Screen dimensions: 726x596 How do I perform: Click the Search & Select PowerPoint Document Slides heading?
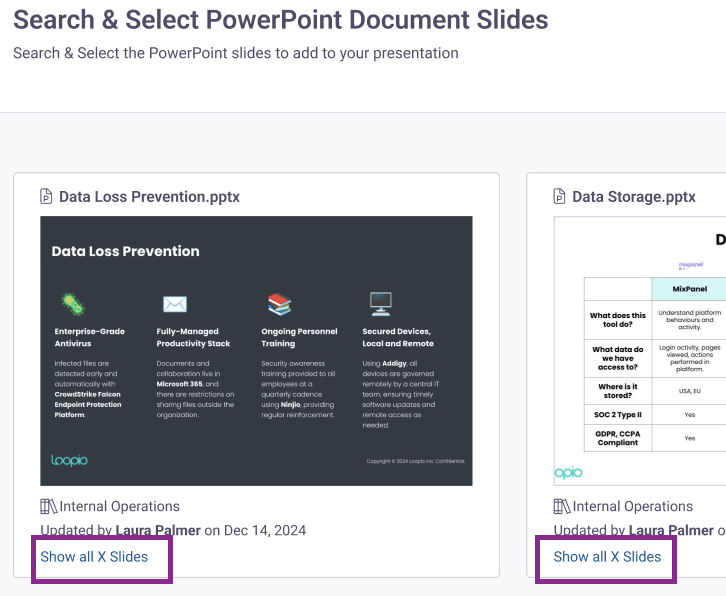(281, 20)
